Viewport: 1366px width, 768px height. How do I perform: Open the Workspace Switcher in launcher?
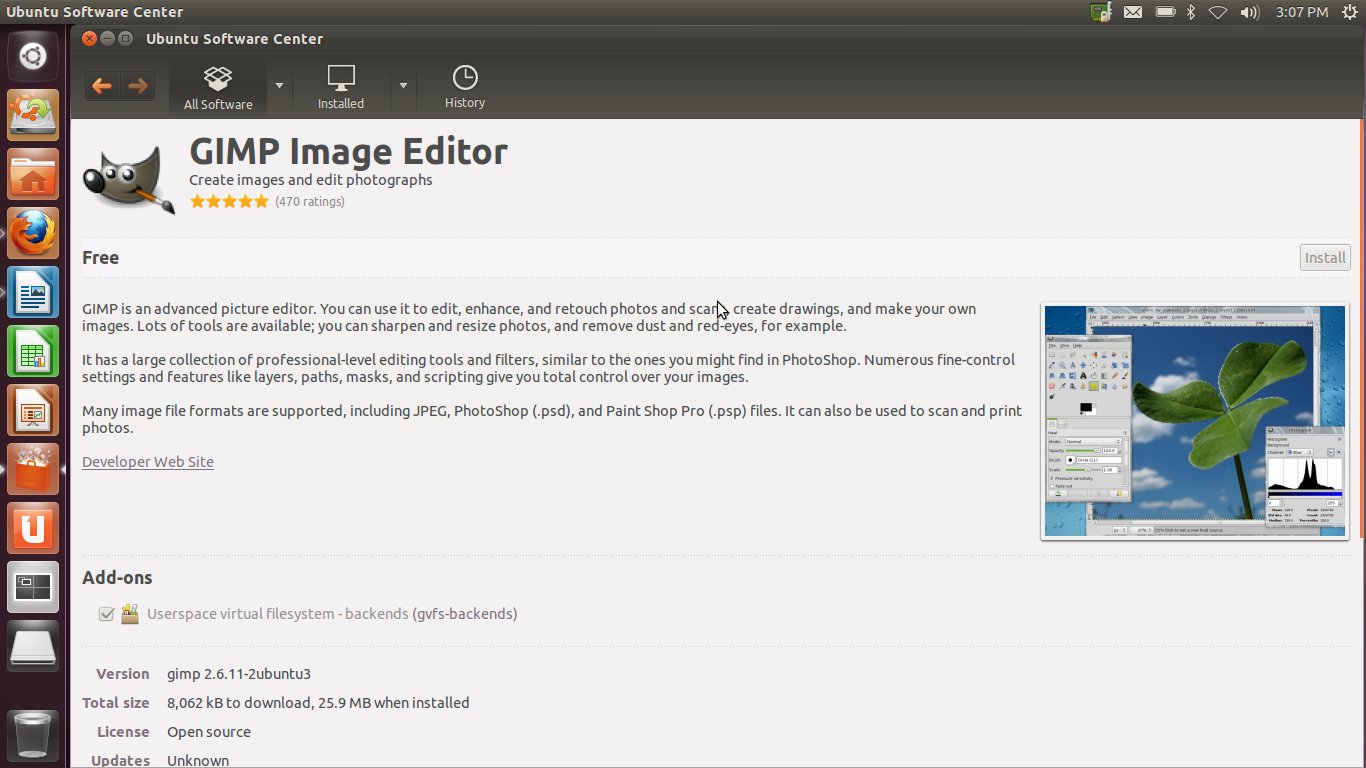pyautogui.click(x=33, y=587)
